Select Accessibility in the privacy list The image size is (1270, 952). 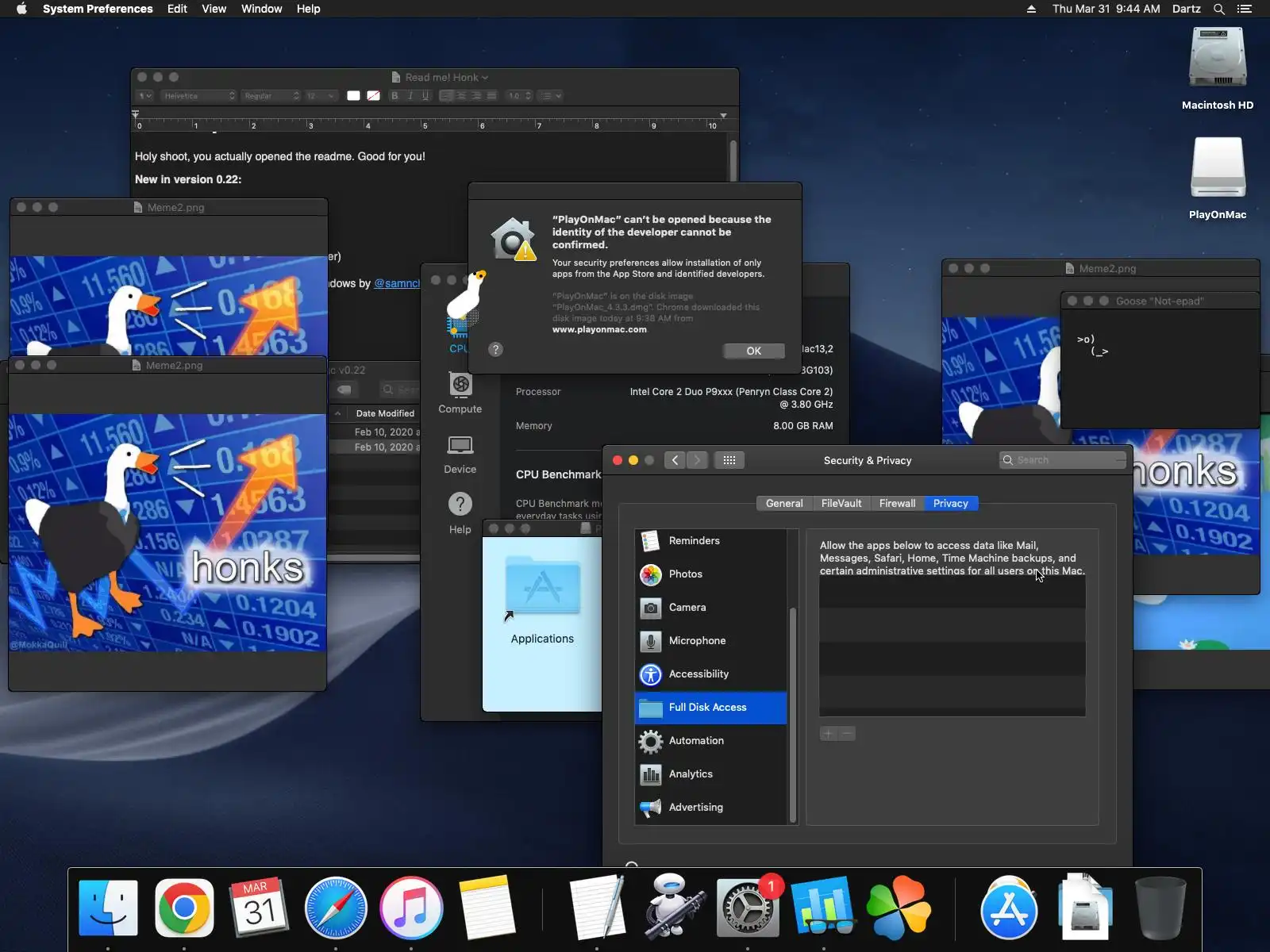click(x=710, y=674)
